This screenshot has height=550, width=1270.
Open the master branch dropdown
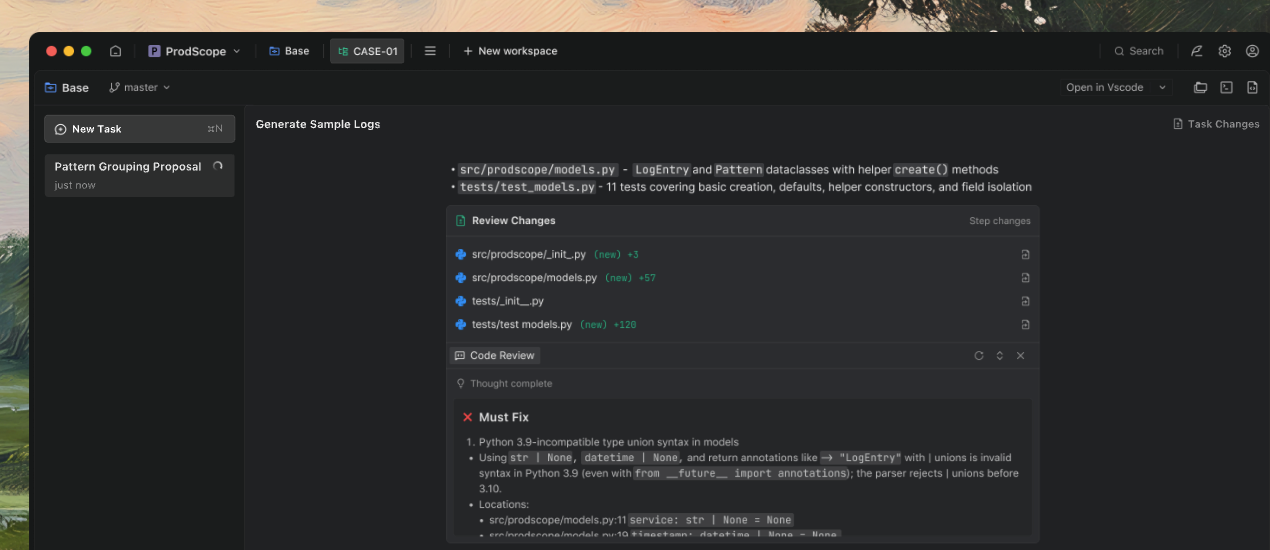pyautogui.click(x=140, y=87)
